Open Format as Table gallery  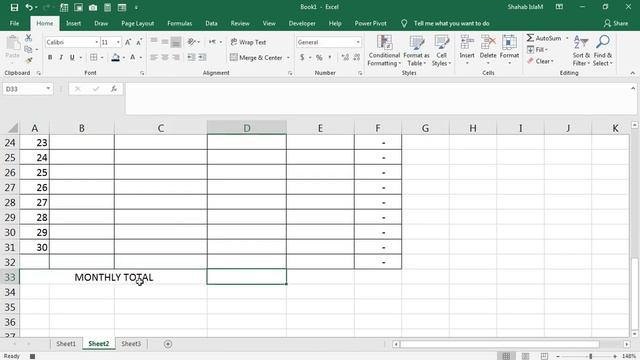pyautogui.click(x=416, y=51)
